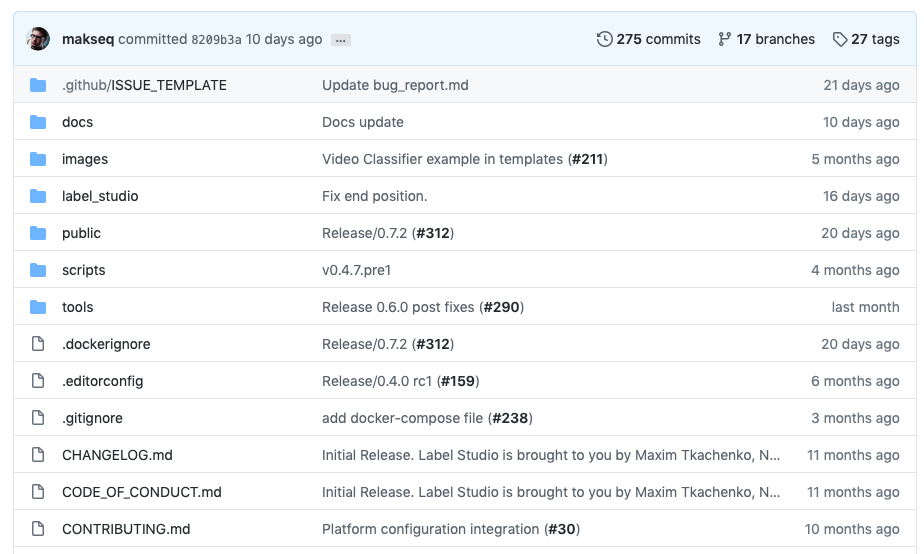The width and height of the screenshot is (924, 554).
Task: Open 'Video Classifier example in templates' commit
Action: (443, 159)
